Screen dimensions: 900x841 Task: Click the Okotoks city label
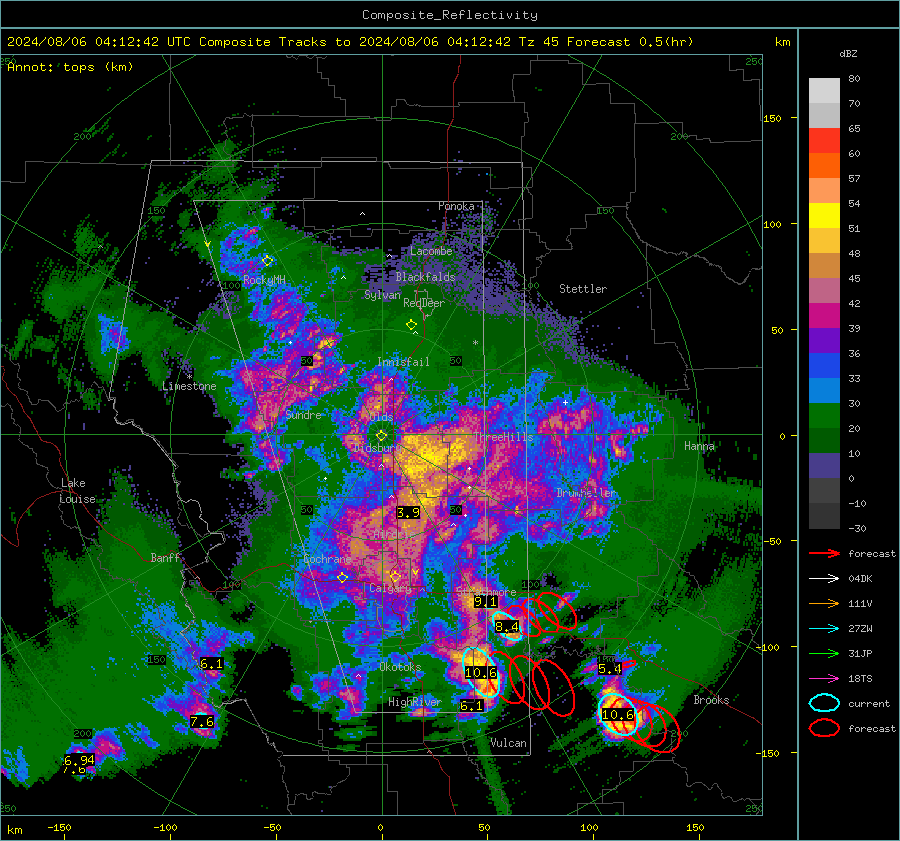pos(400,667)
